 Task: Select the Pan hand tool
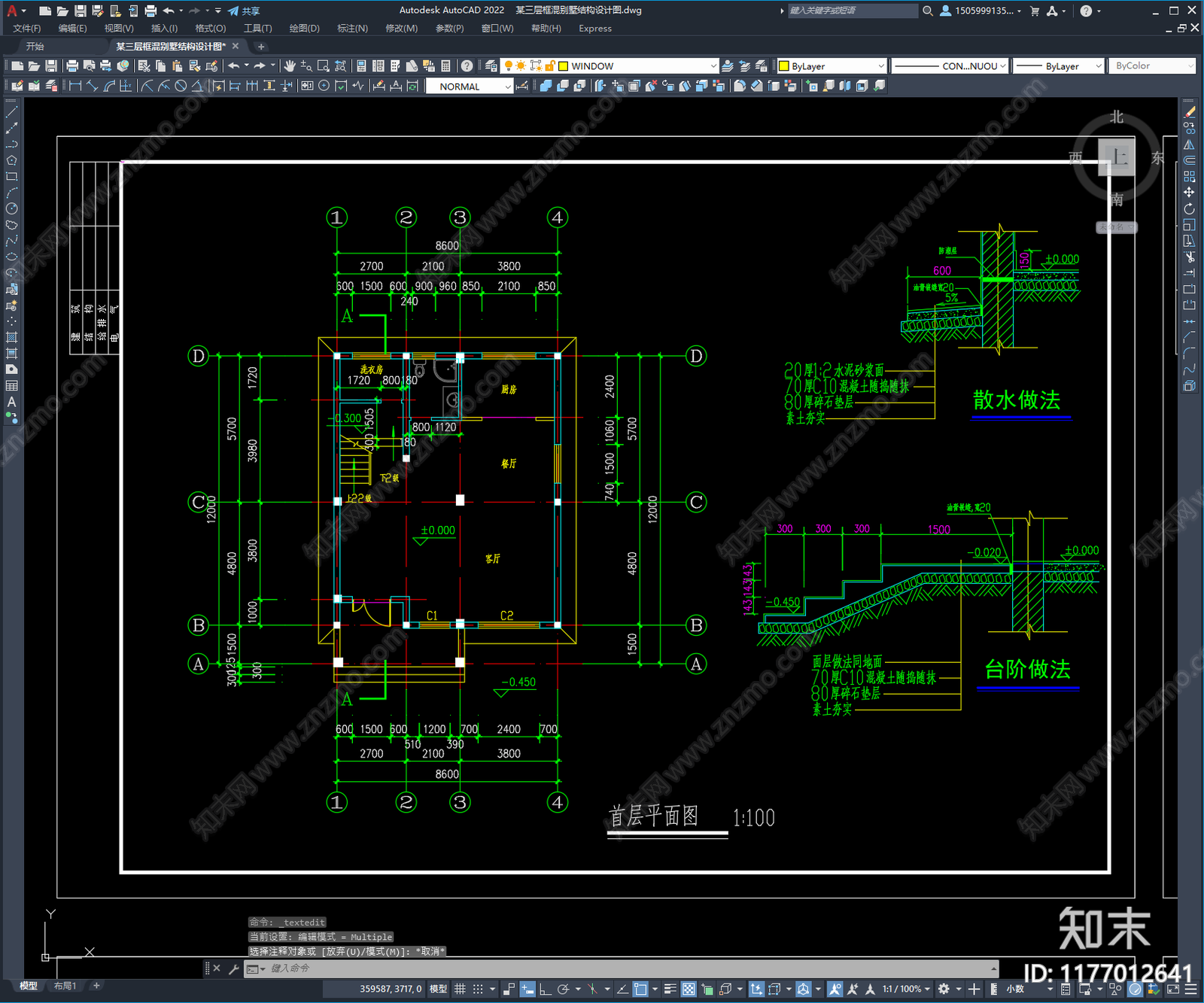290,66
